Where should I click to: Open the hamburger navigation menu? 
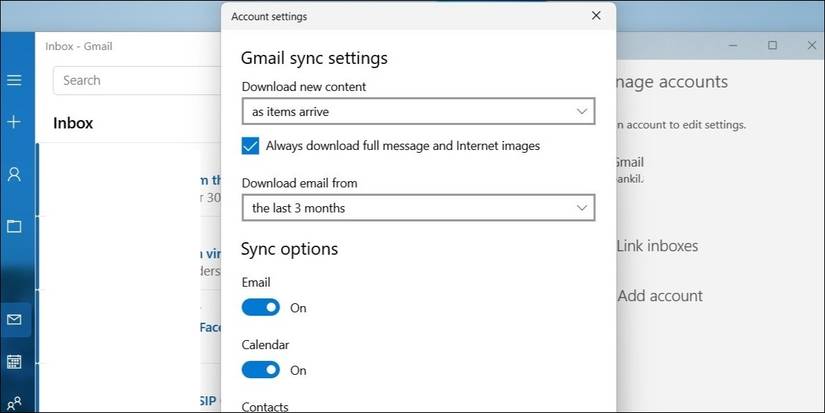[14, 80]
